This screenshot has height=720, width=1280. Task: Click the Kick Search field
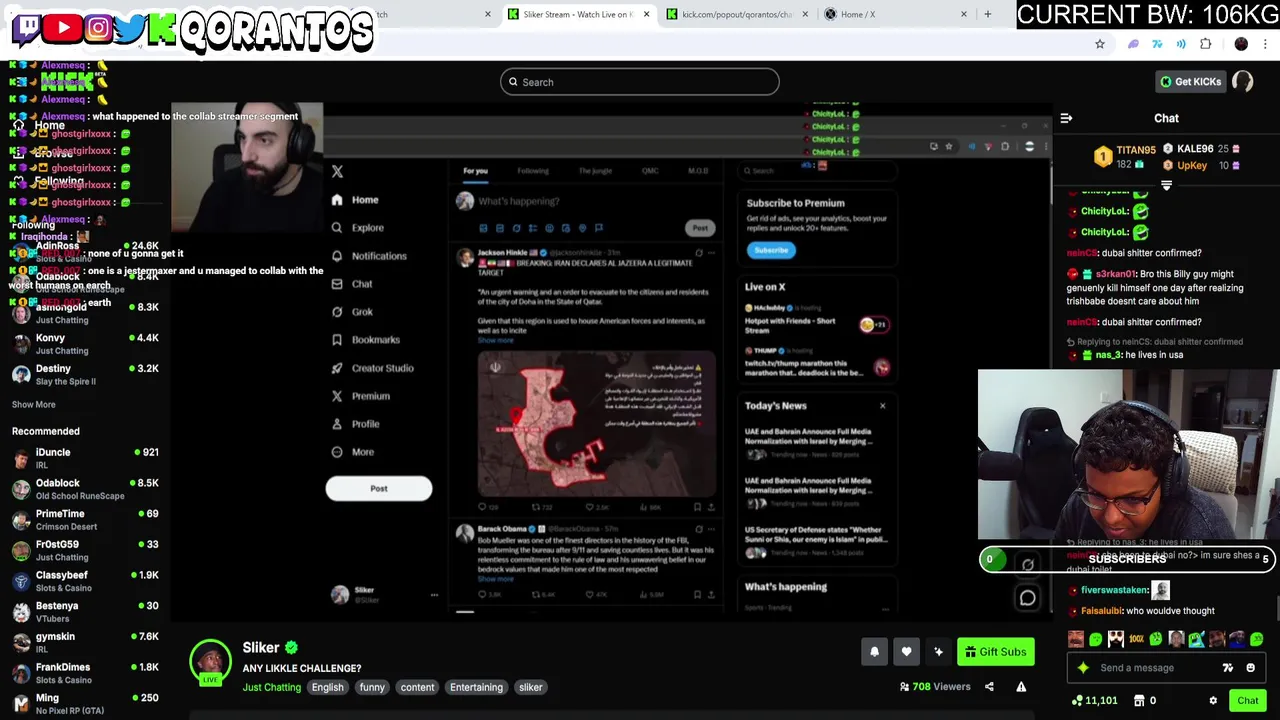(x=640, y=82)
